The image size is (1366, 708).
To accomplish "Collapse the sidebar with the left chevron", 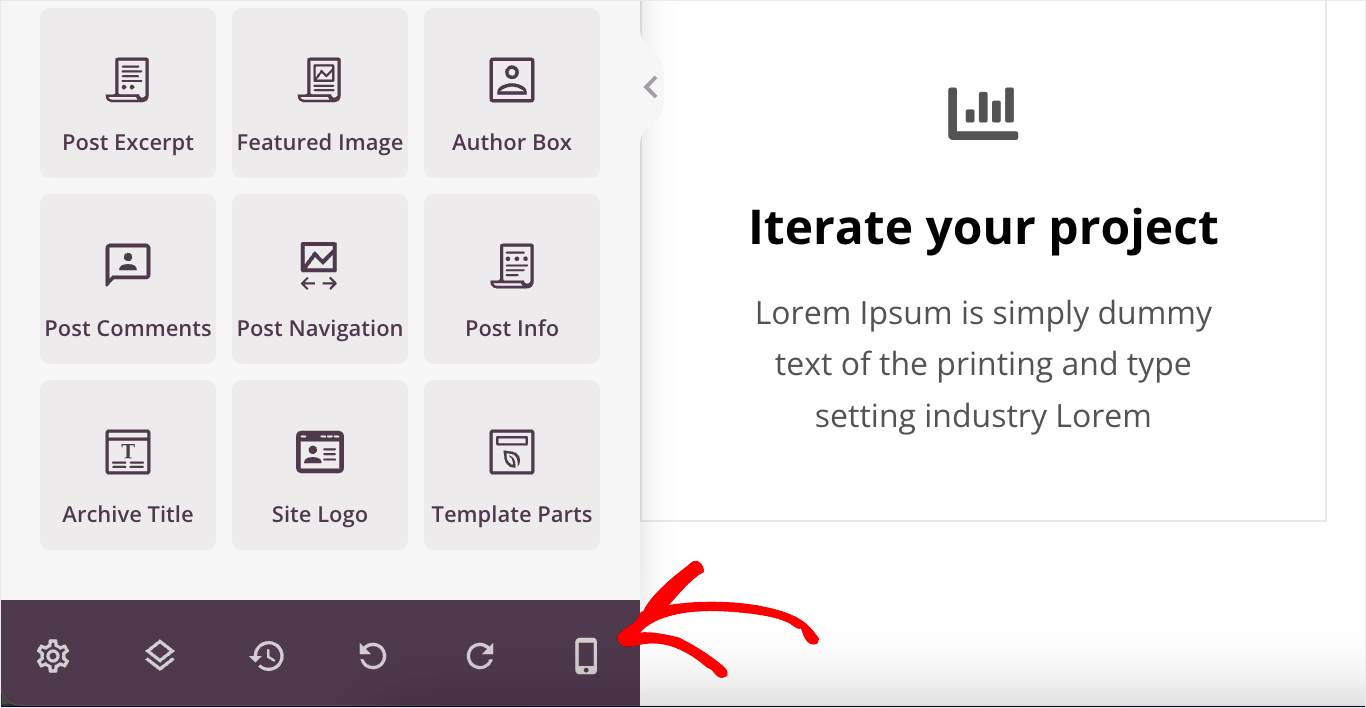I will [651, 87].
